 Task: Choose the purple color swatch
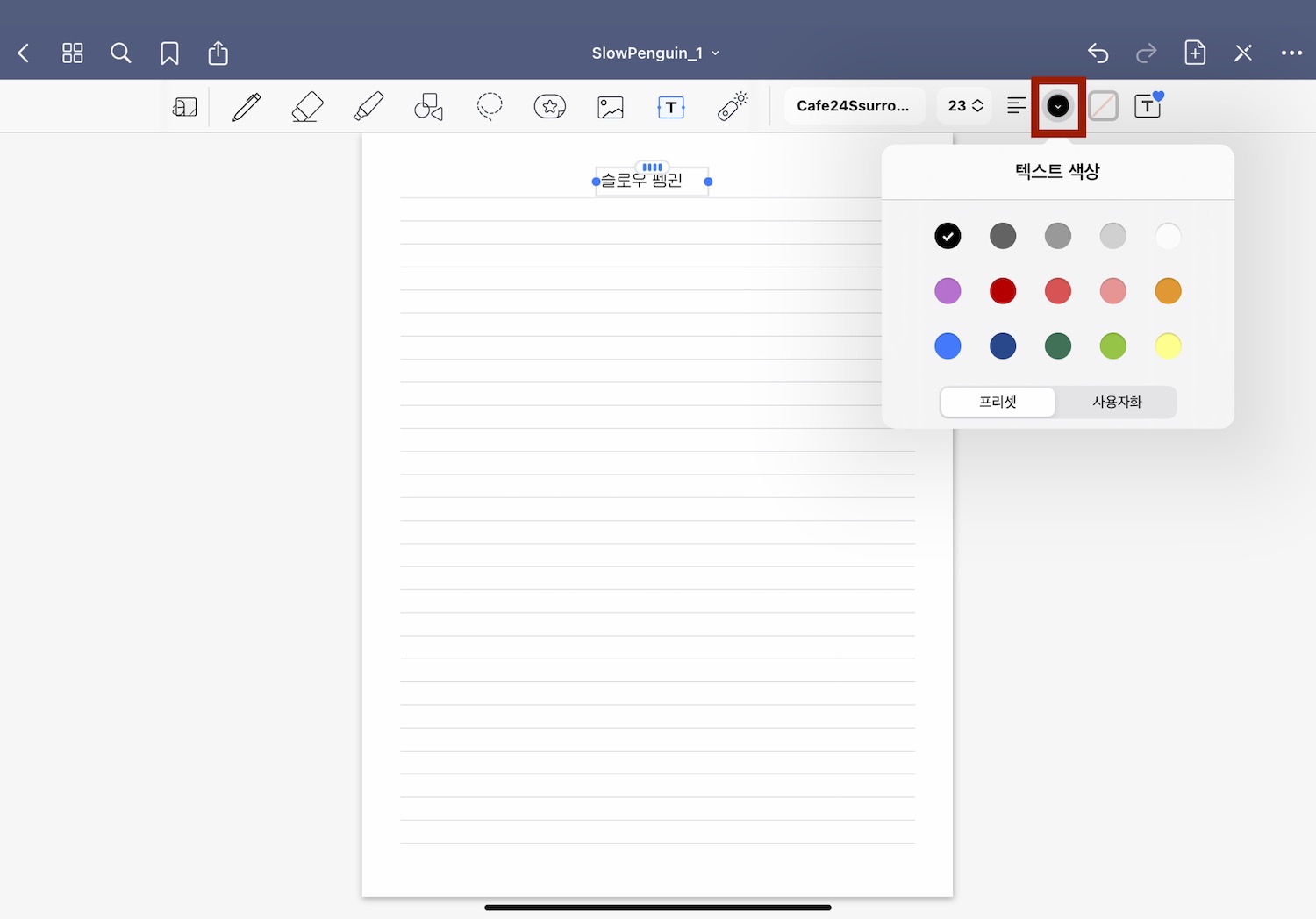click(x=948, y=291)
